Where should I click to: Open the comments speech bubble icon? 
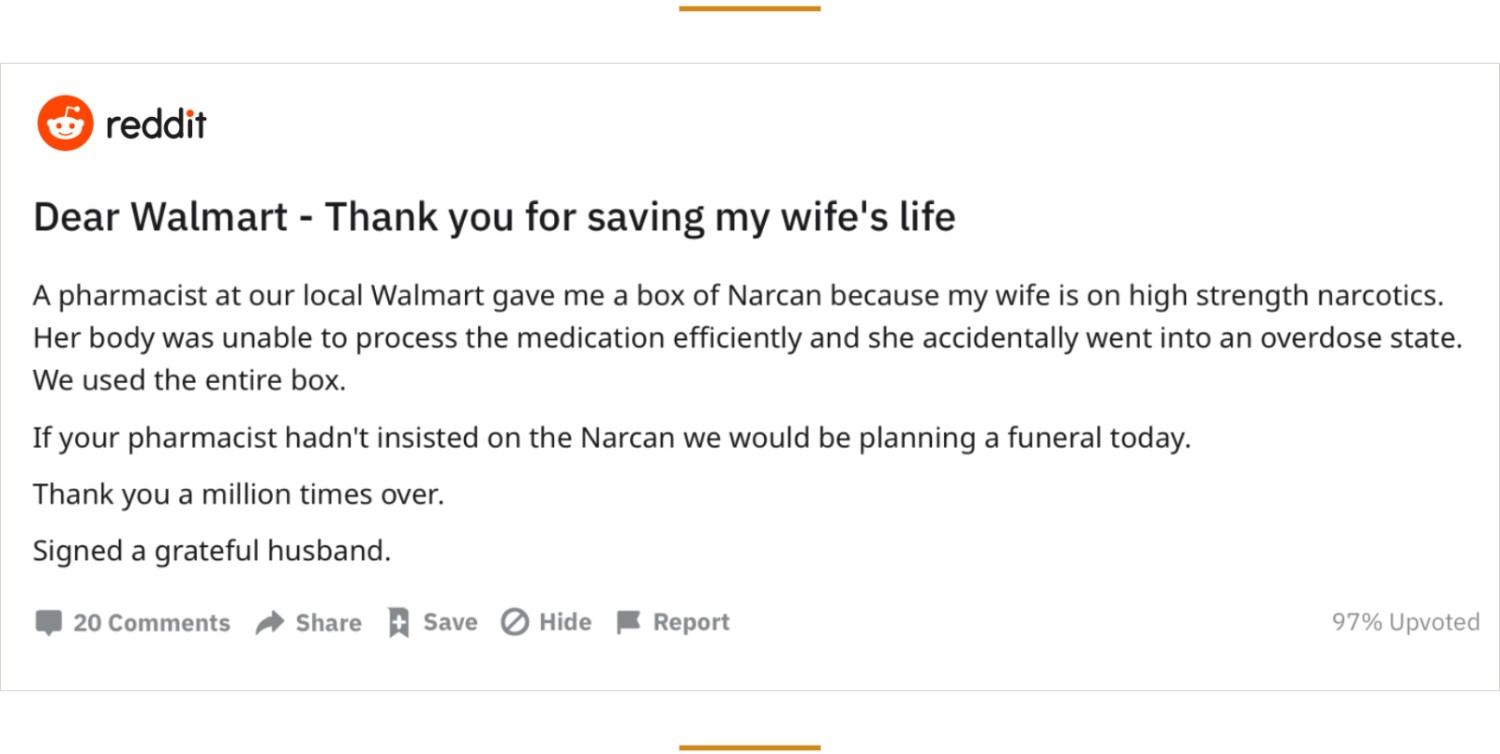pyautogui.click(x=48, y=623)
